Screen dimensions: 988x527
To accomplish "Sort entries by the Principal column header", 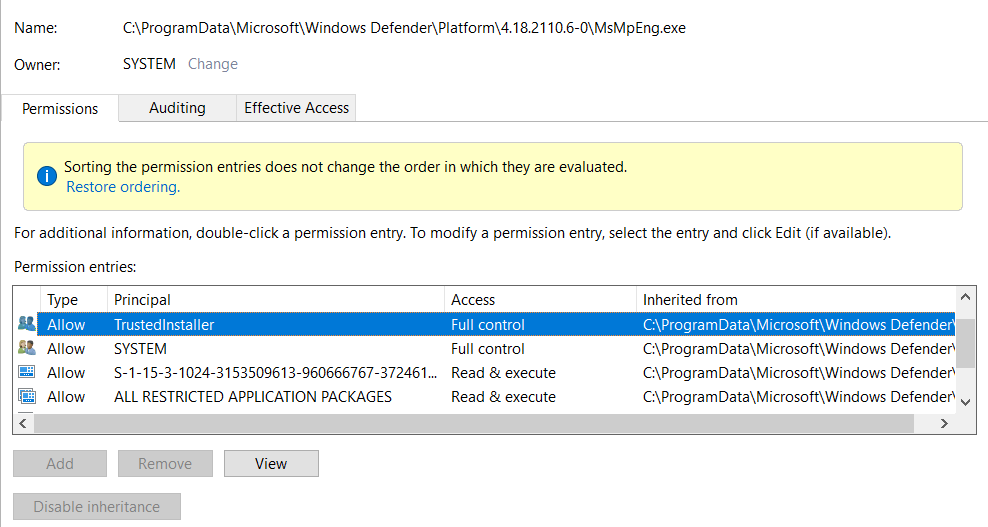I will pyautogui.click(x=276, y=299).
